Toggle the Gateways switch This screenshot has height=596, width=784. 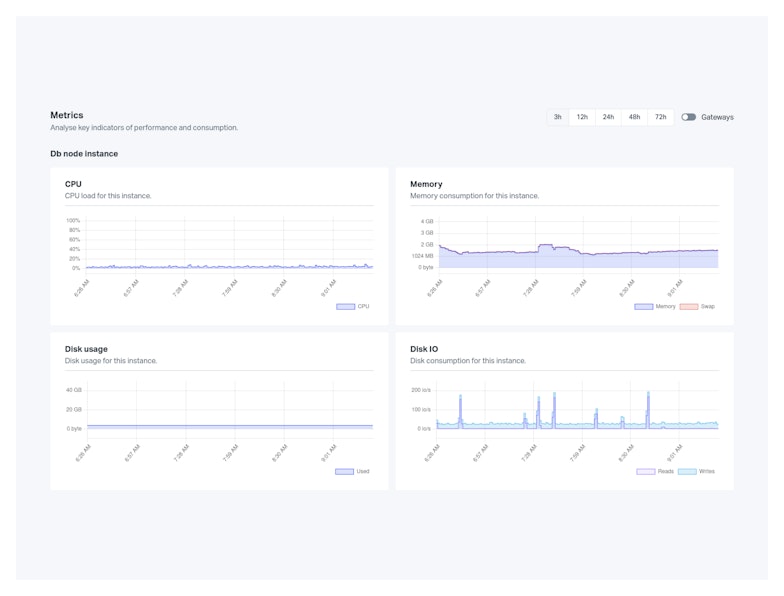click(x=689, y=117)
